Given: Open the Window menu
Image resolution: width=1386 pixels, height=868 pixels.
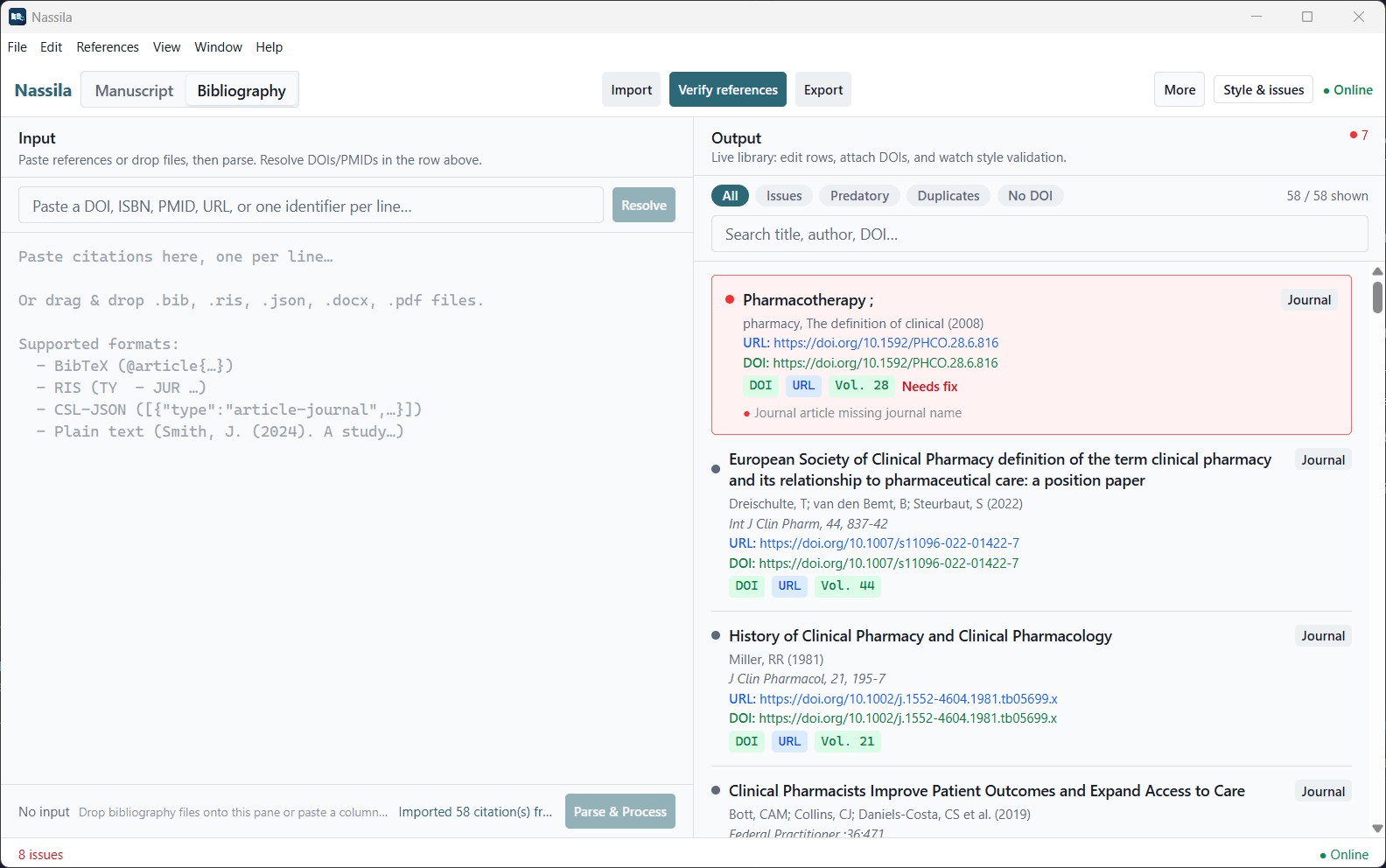Looking at the screenshot, I should coord(218,47).
